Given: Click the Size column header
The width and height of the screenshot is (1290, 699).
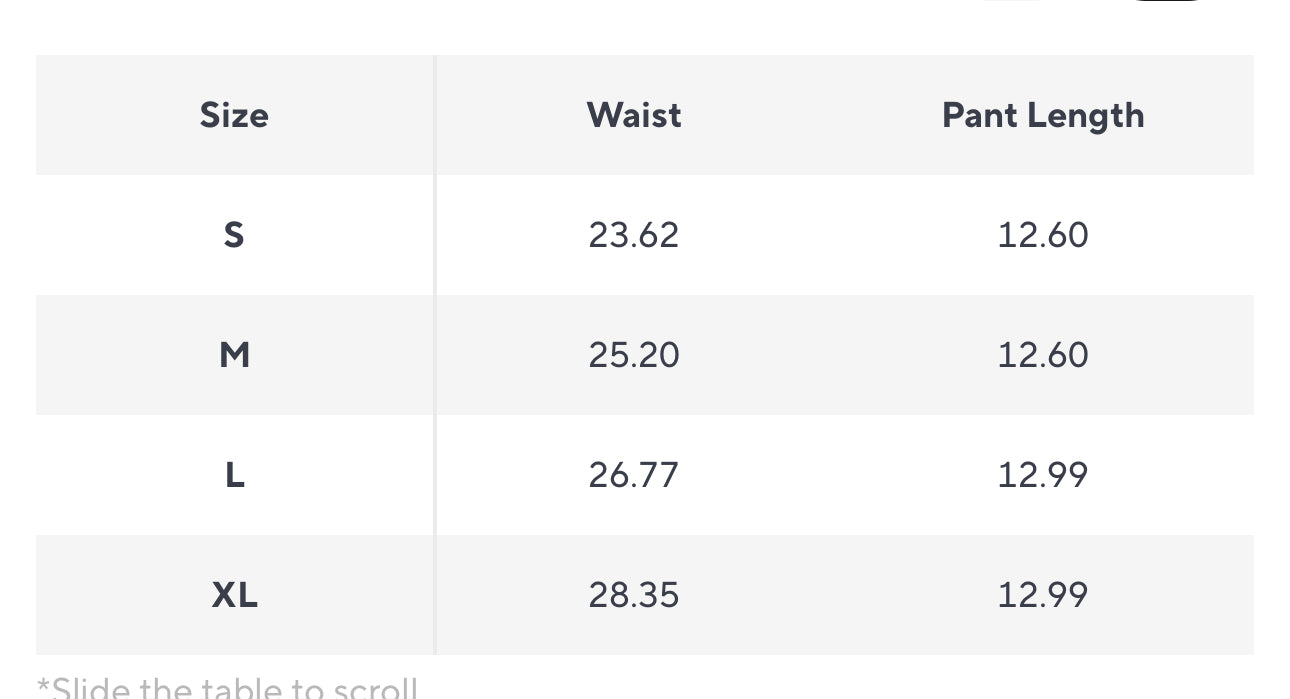Looking at the screenshot, I should (234, 115).
